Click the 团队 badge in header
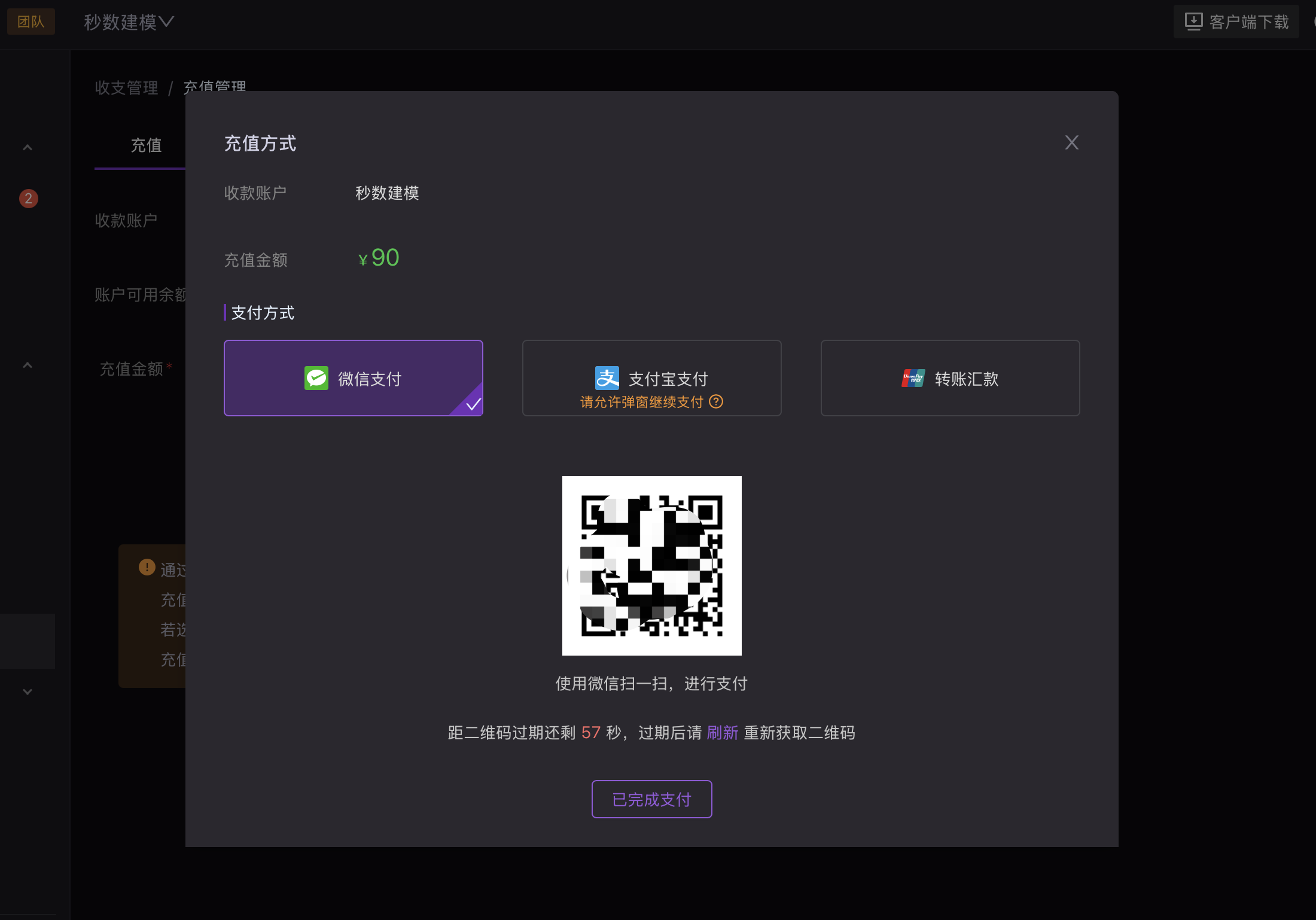This screenshot has width=1316, height=920. click(x=31, y=22)
